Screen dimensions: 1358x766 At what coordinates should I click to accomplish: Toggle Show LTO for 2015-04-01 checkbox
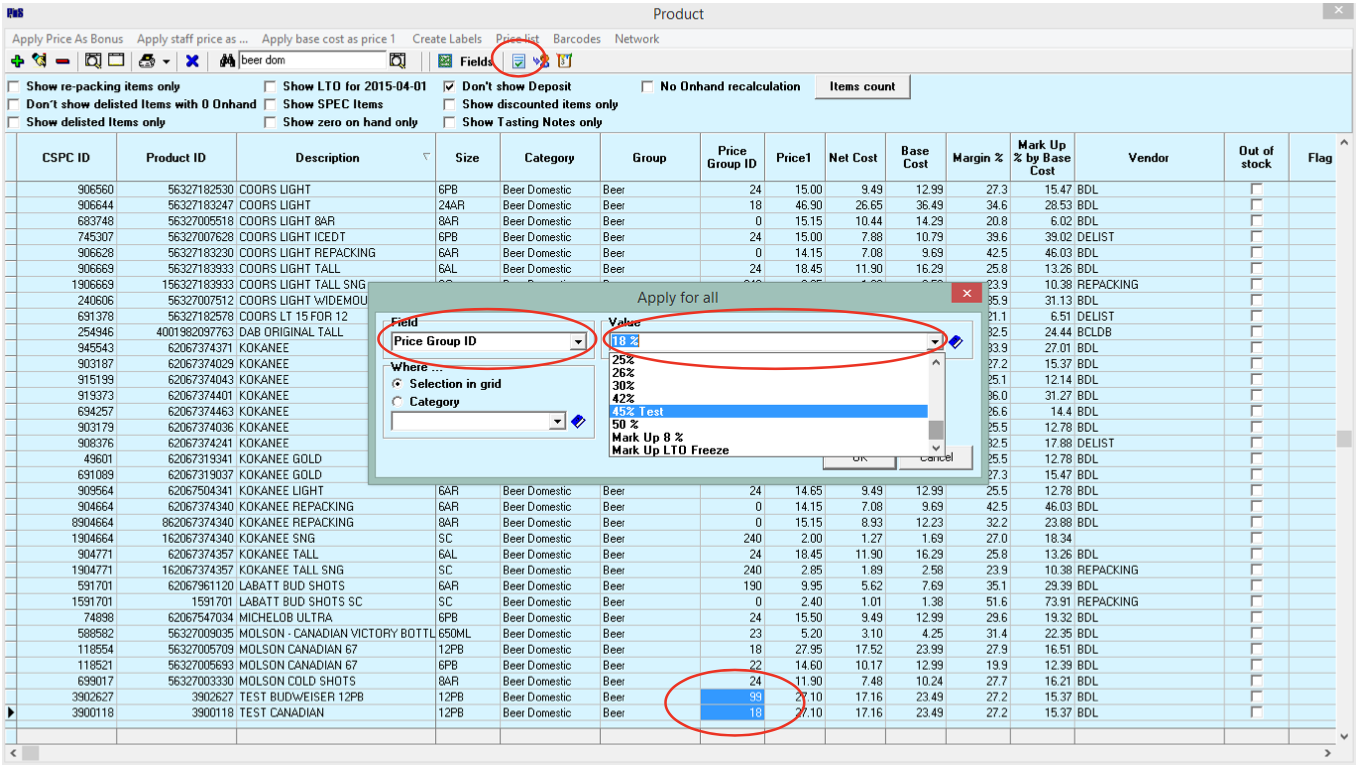[270, 87]
